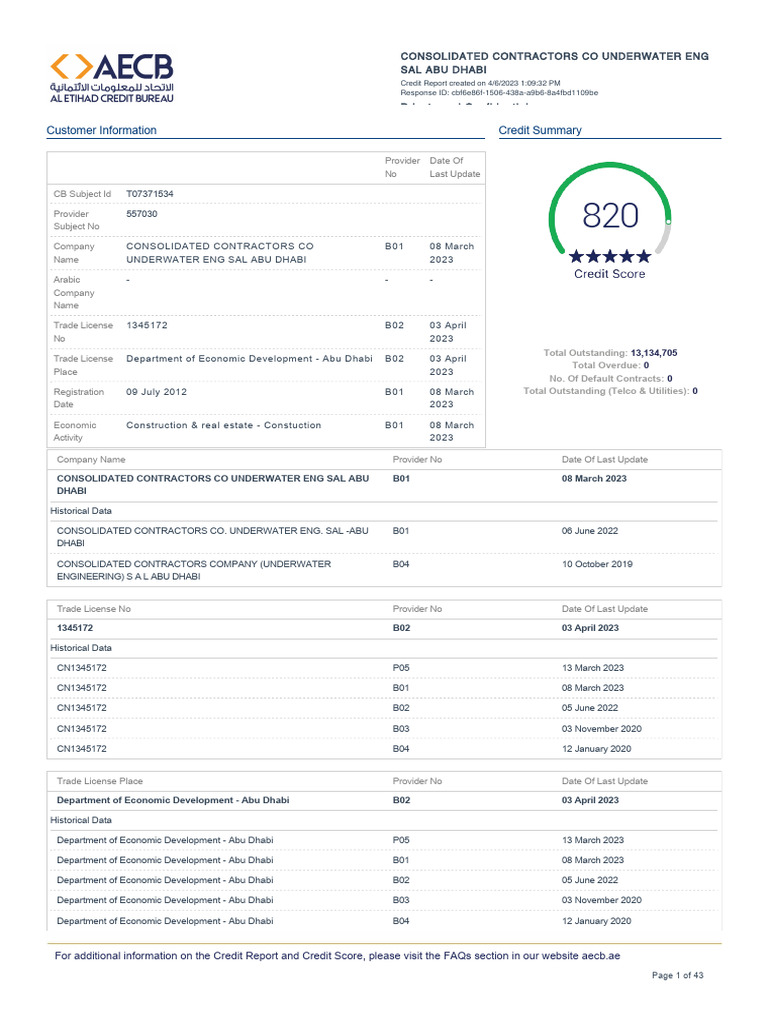Click the Credit Score label under the stars
The height and width of the screenshot is (1024, 768).
point(609,274)
